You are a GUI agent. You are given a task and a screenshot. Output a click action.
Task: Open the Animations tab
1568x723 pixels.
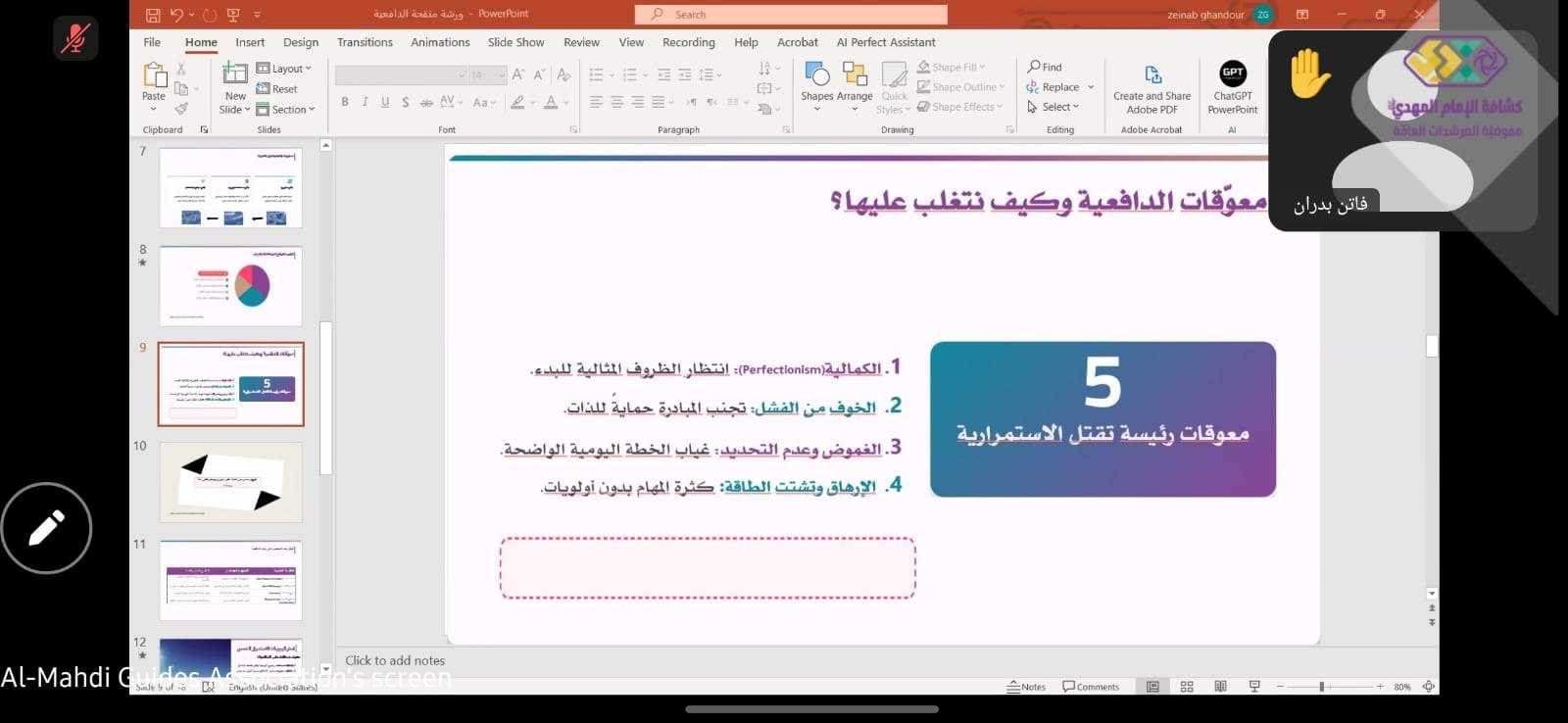click(440, 42)
